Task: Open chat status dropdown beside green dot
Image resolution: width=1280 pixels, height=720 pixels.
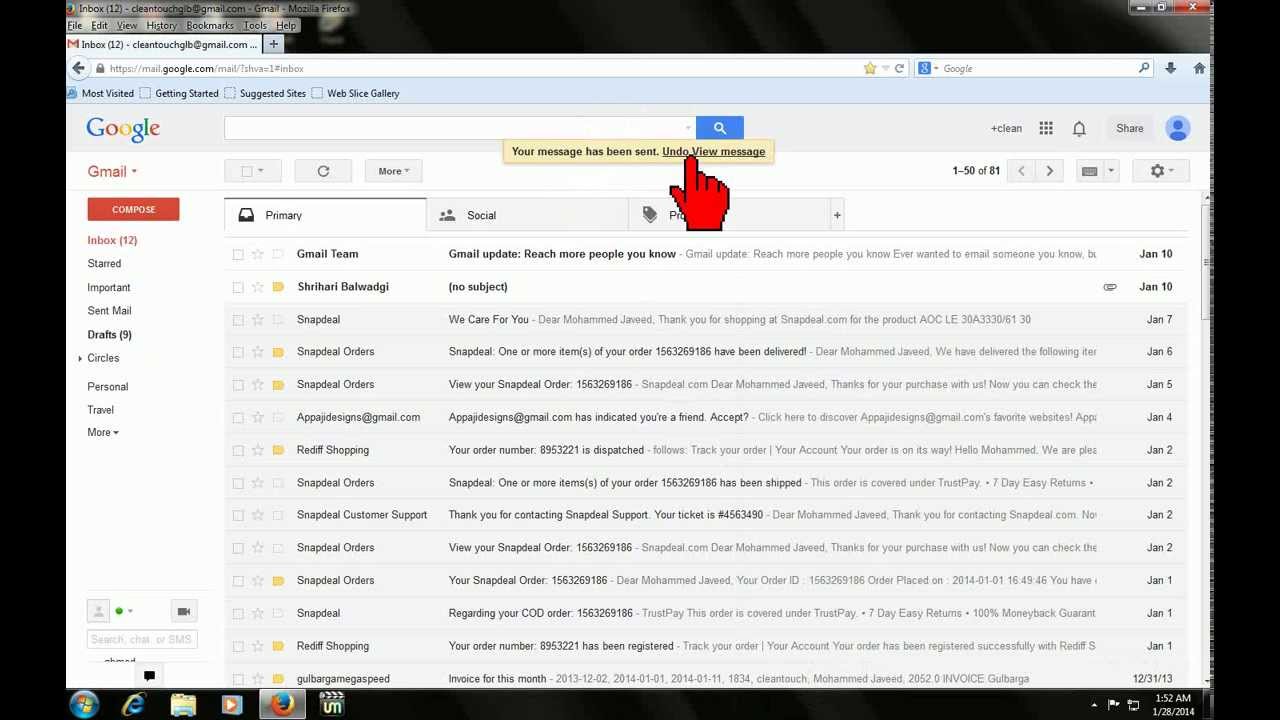Action: (130, 611)
